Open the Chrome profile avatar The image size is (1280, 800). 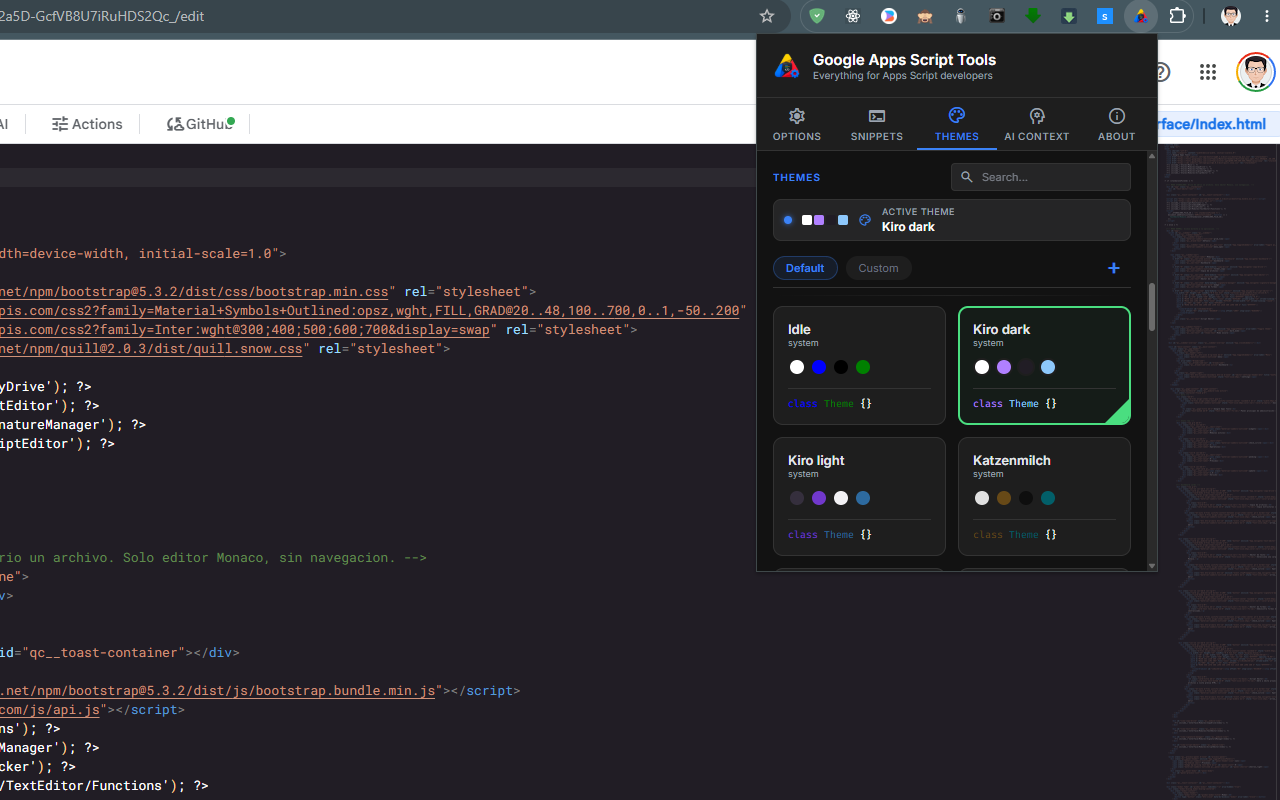coord(1231,16)
